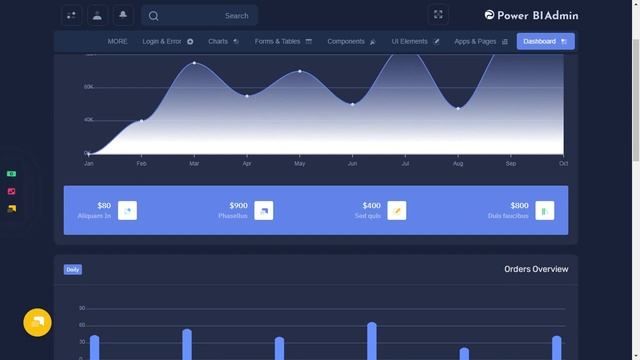Open the yellow chat bubble button
The height and width of the screenshot is (360, 640).
[37, 322]
